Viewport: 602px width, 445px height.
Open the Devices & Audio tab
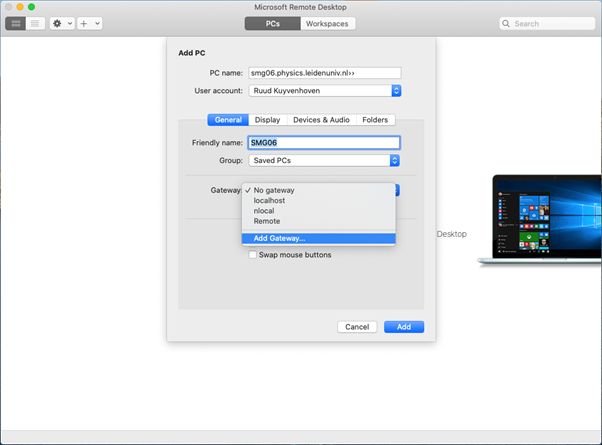[x=321, y=120]
